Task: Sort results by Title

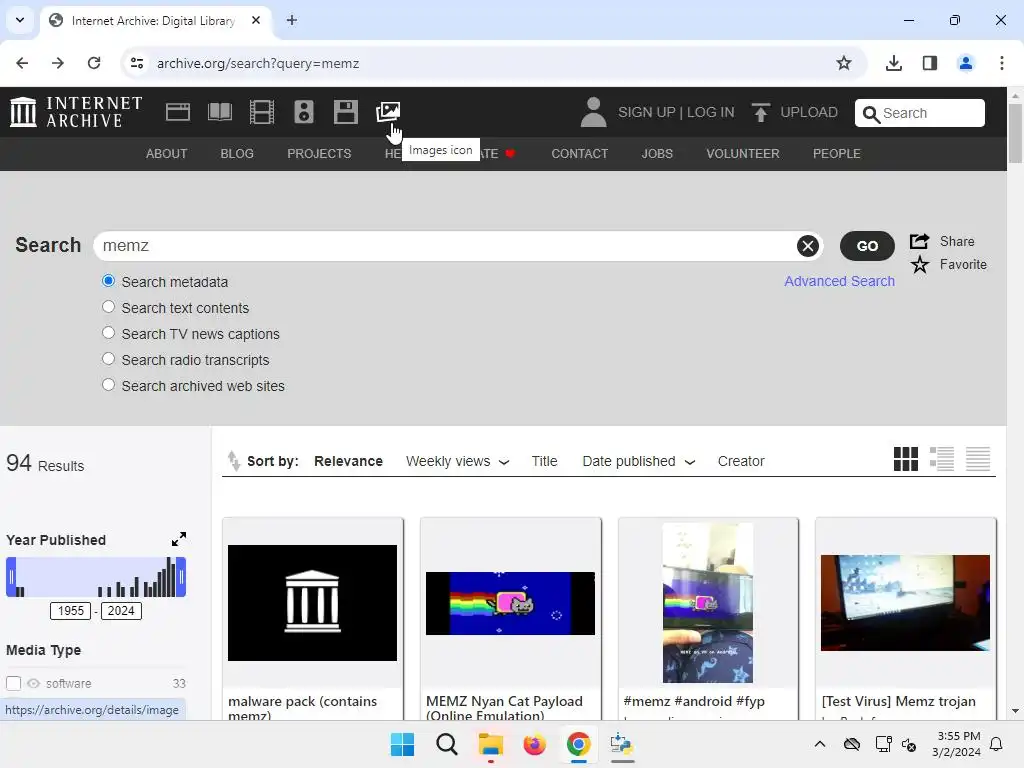Action: coord(544,461)
